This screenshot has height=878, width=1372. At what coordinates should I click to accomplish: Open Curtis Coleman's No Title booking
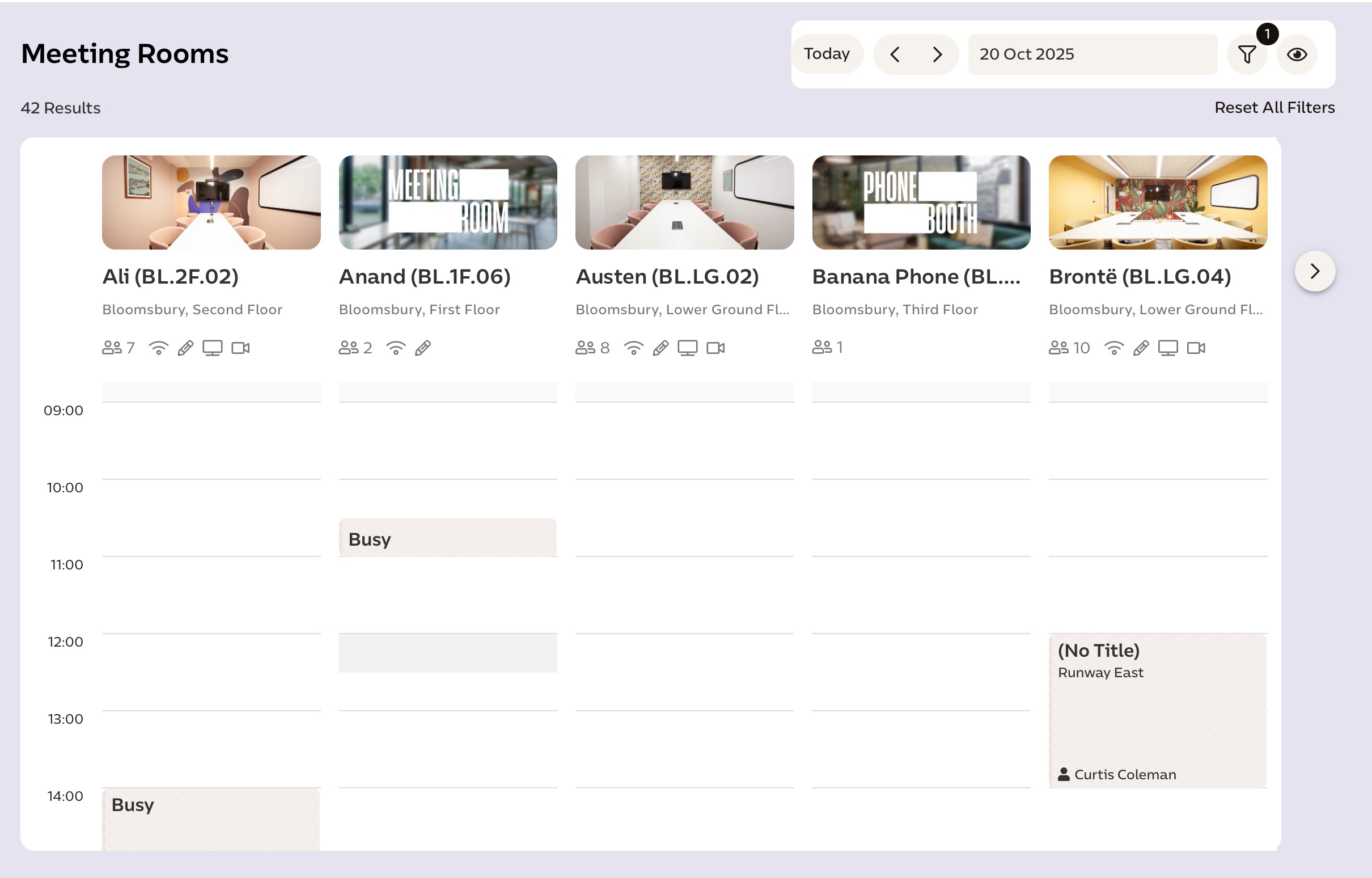[1157, 711]
